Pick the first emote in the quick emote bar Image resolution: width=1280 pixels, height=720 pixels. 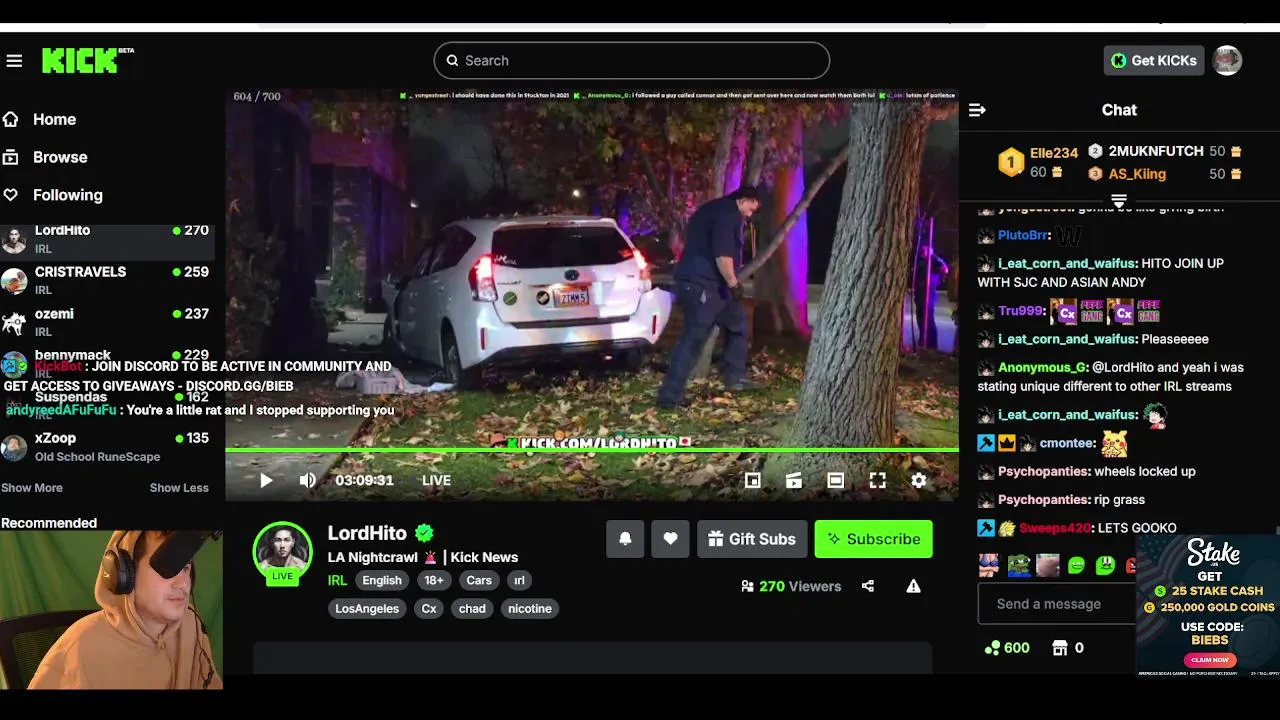[988, 565]
